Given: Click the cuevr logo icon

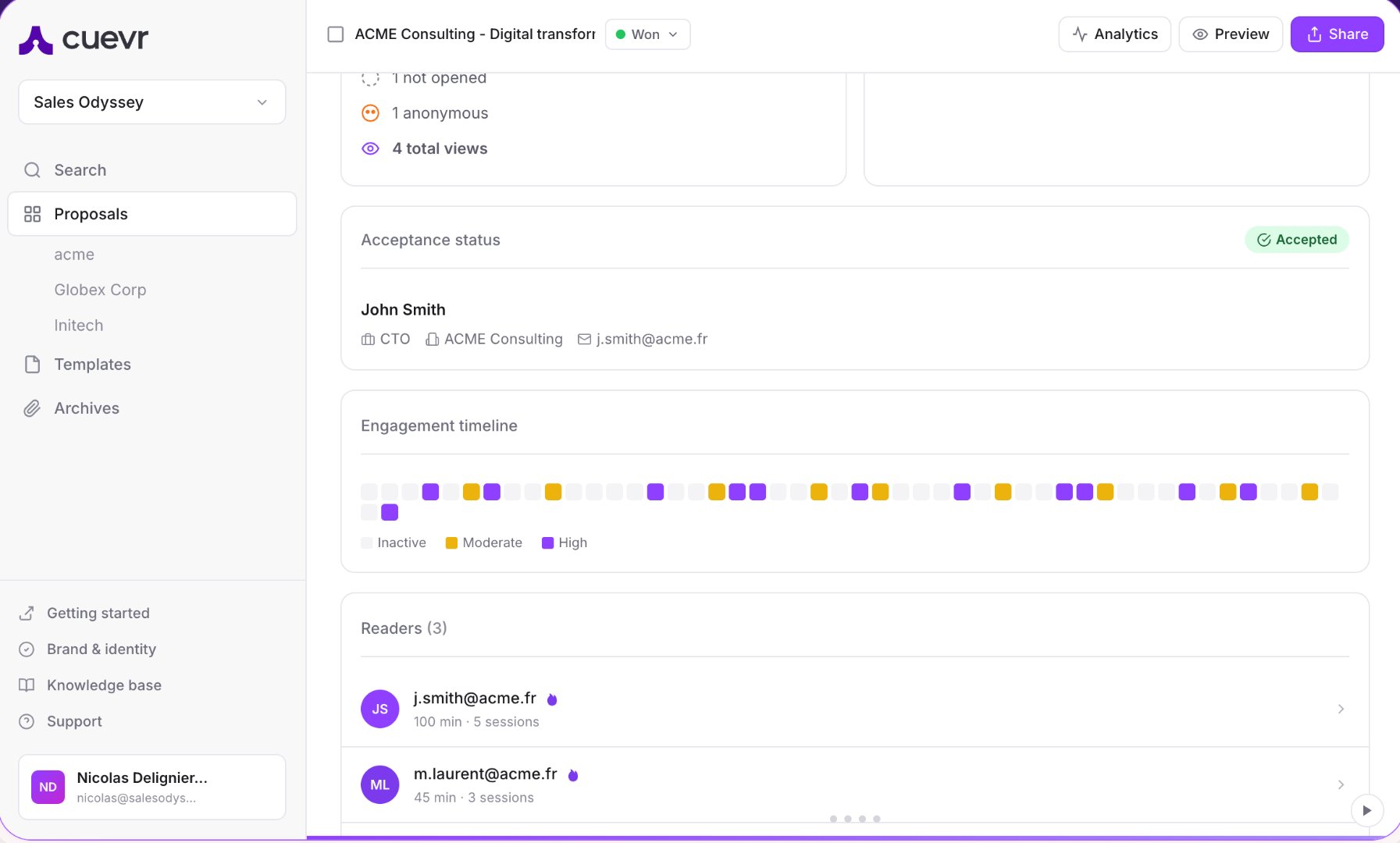Looking at the screenshot, I should 35,40.
